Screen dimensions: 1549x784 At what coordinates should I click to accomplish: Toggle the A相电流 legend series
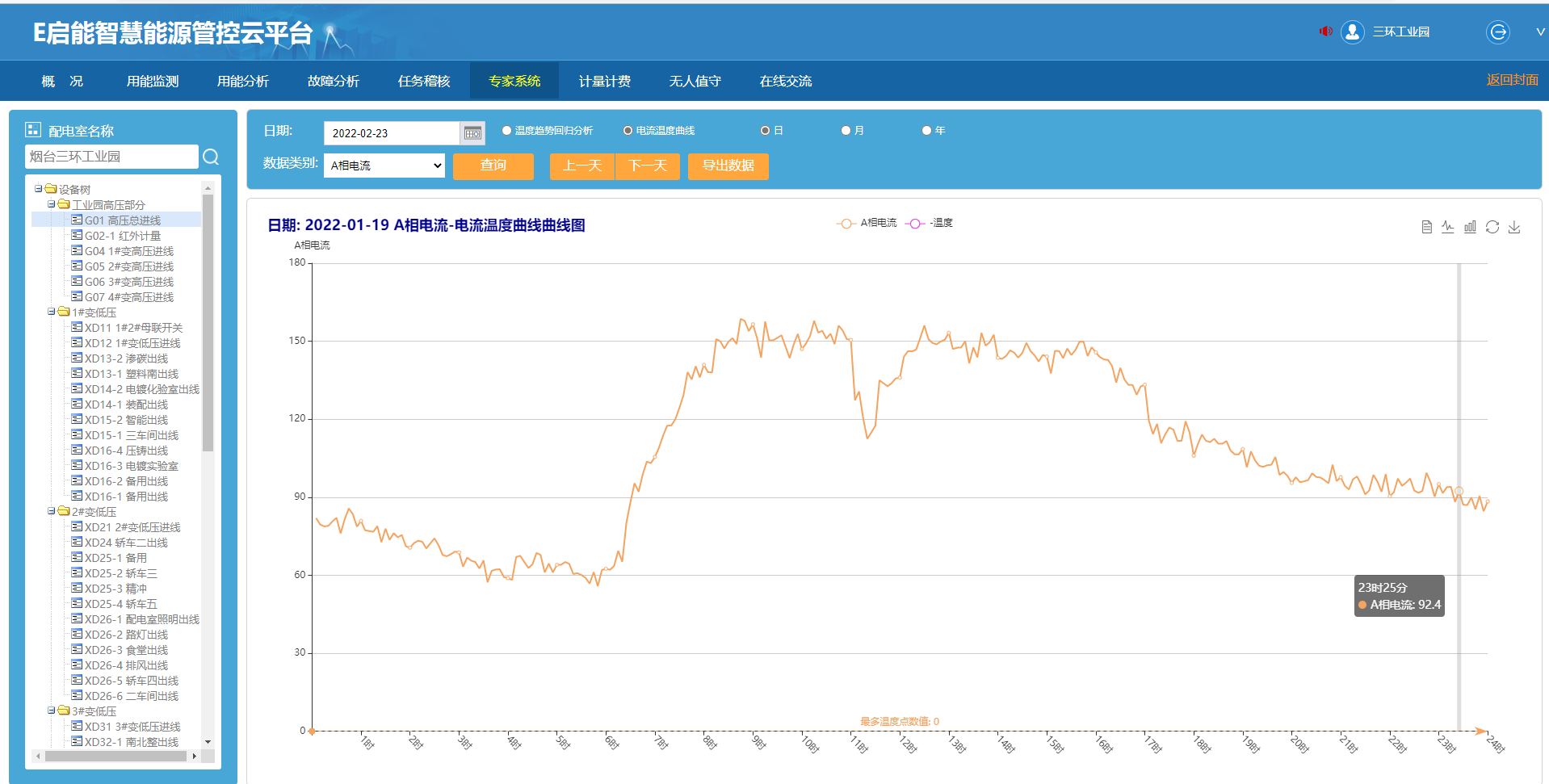click(x=867, y=223)
